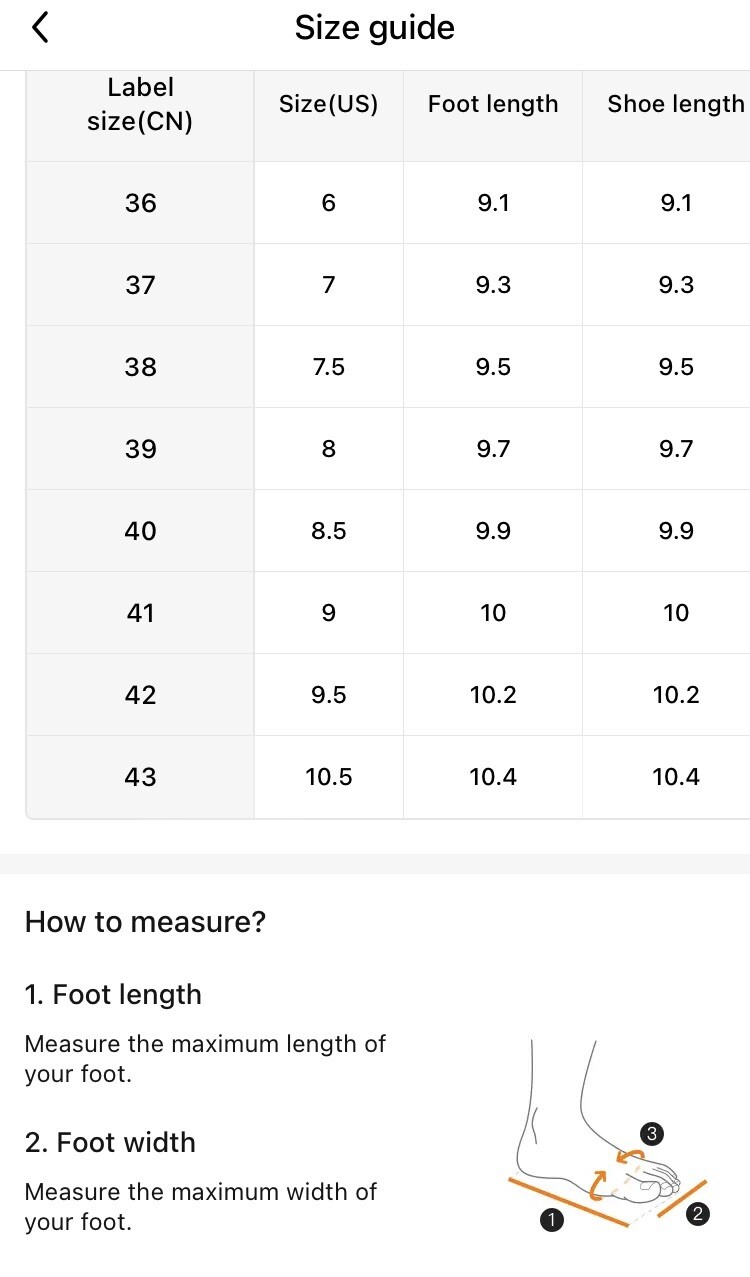Select the Size guide title
Image resolution: width=750 pixels, height=1277 pixels.
pyautogui.click(x=375, y=28)
